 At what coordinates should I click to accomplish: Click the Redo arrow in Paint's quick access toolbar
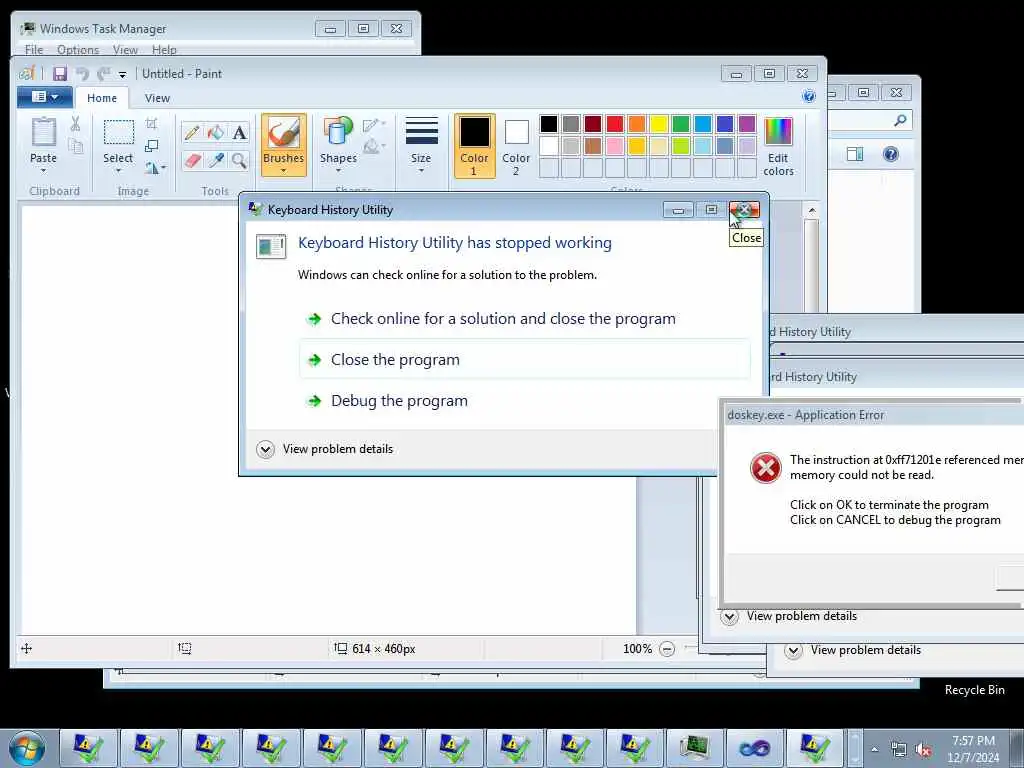(103, 74)
